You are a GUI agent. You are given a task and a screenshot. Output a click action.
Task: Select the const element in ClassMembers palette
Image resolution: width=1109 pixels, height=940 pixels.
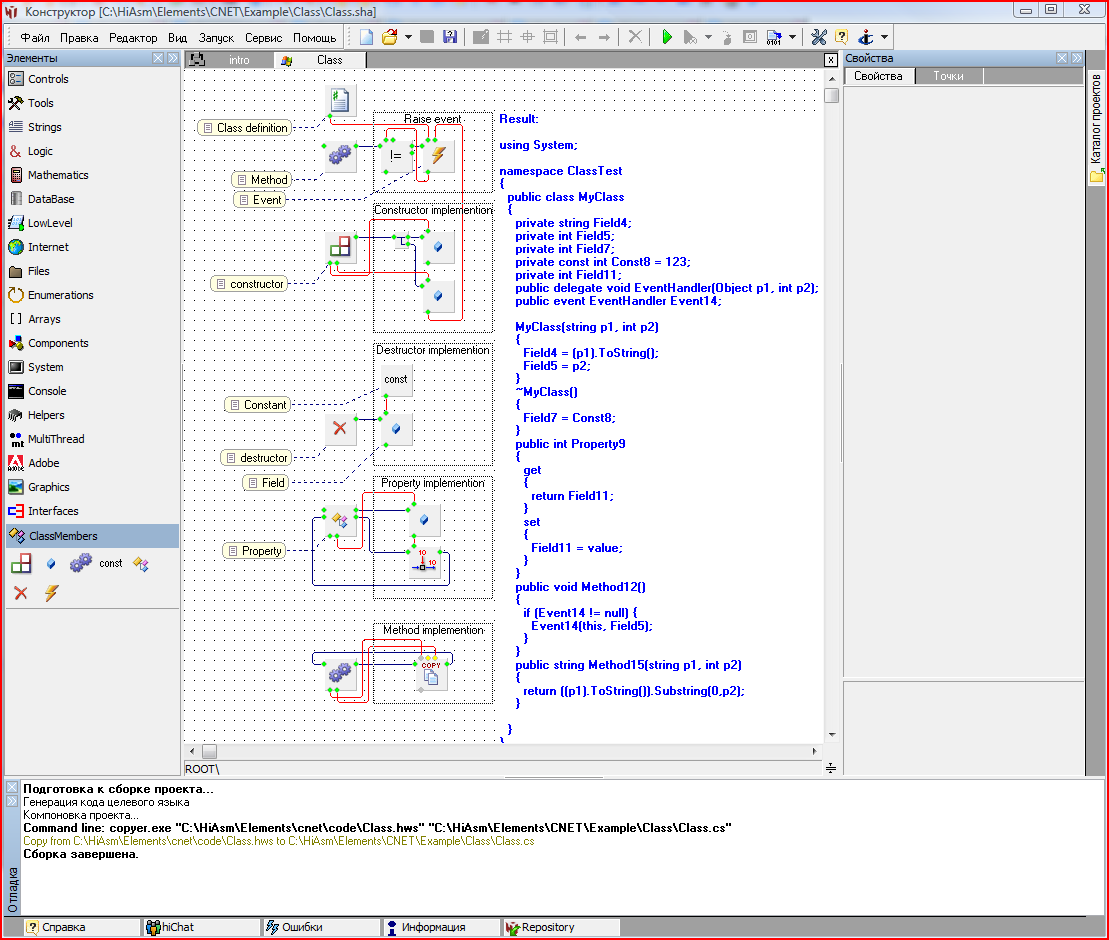(x=111, y=564)
